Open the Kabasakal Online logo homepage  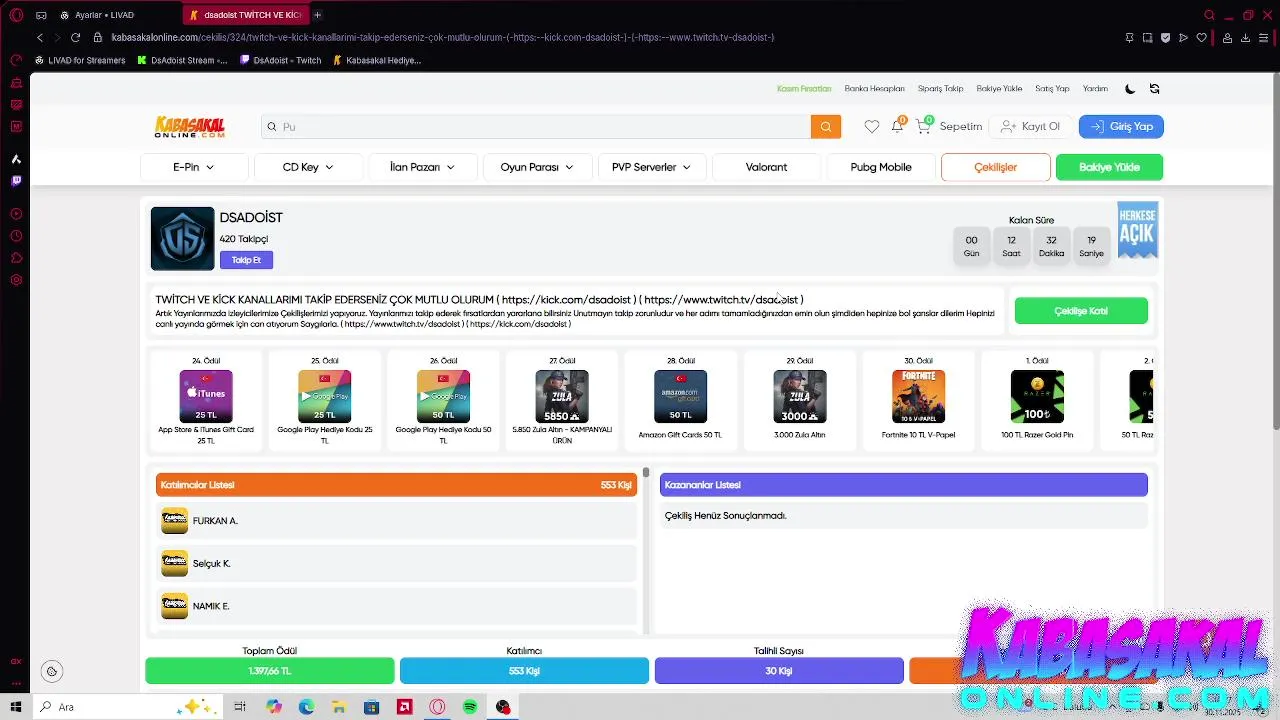(190, 127)
